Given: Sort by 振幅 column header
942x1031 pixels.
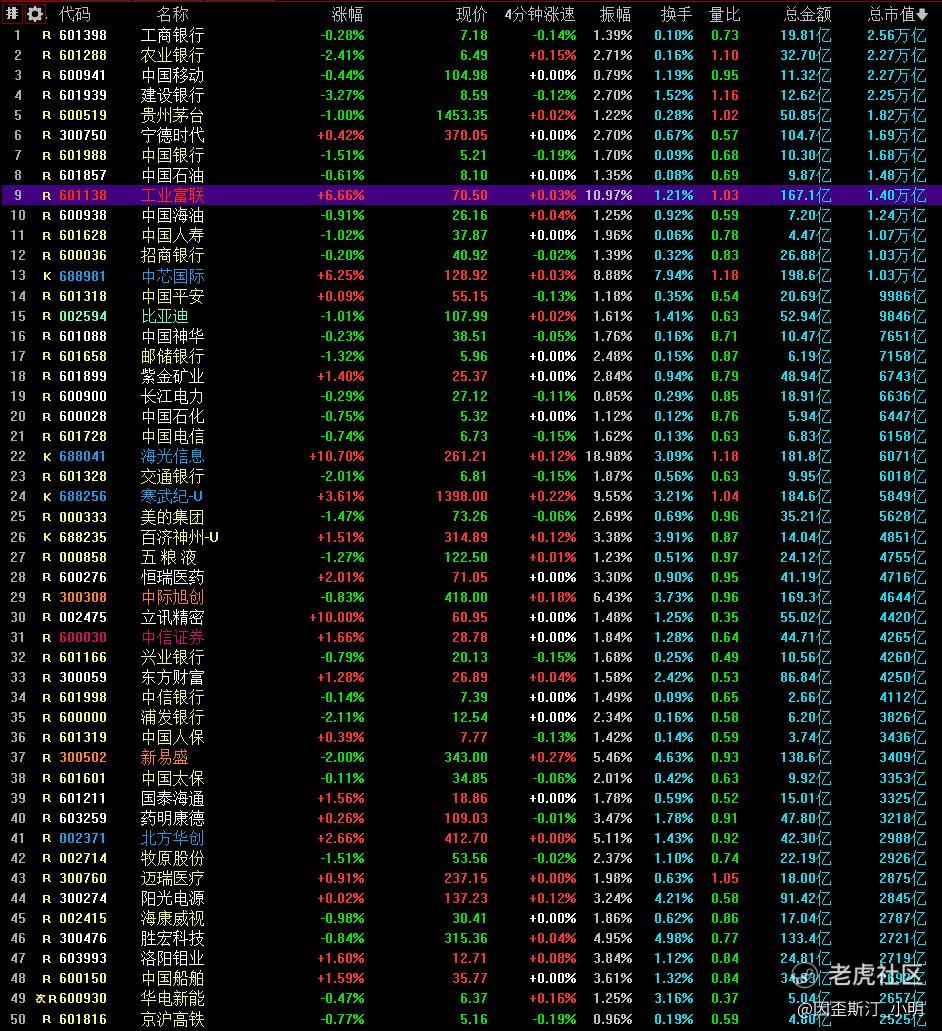Looking at the screenshot, I should tap(615, 14).
